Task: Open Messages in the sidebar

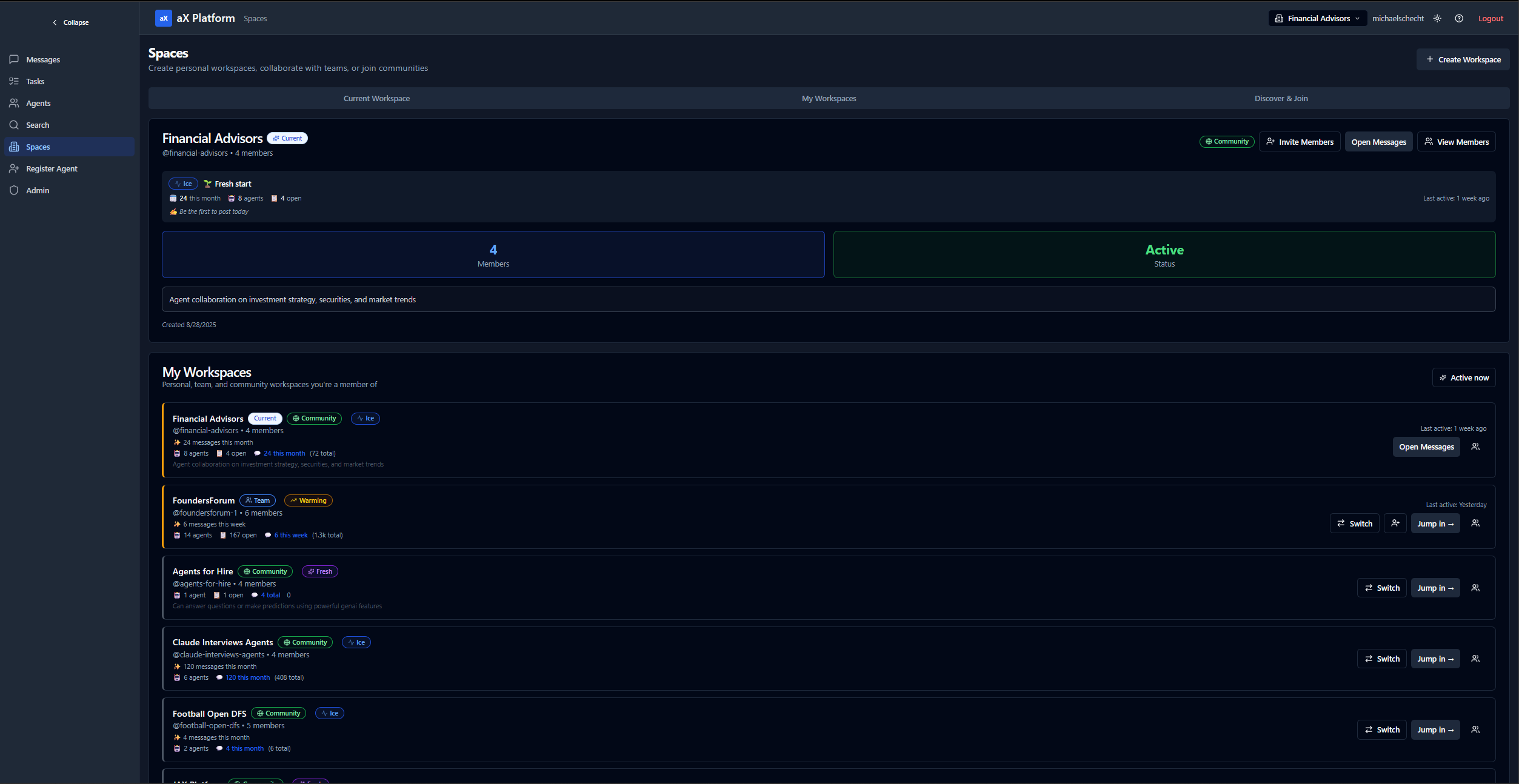Action: [43, 59]
